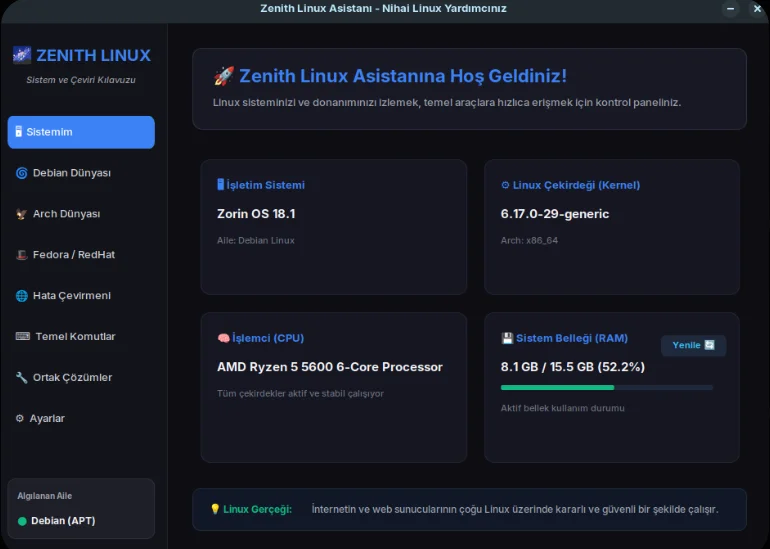The height and width of the screenshot is (549, 770).
Task: Click the window title bar text
Action: pyautogui.click(x=383, y=8)
